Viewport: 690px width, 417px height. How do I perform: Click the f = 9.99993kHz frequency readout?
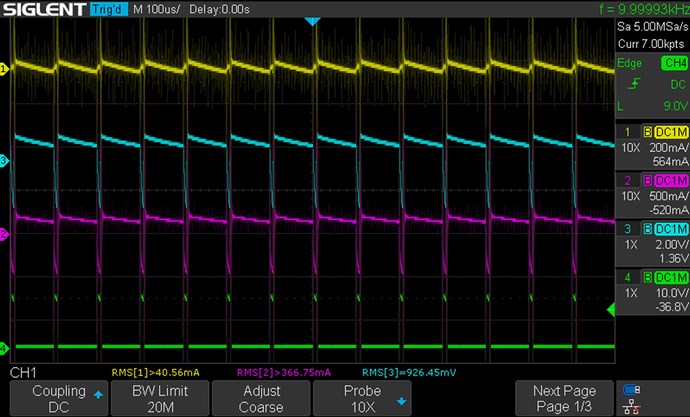(644, 9)
